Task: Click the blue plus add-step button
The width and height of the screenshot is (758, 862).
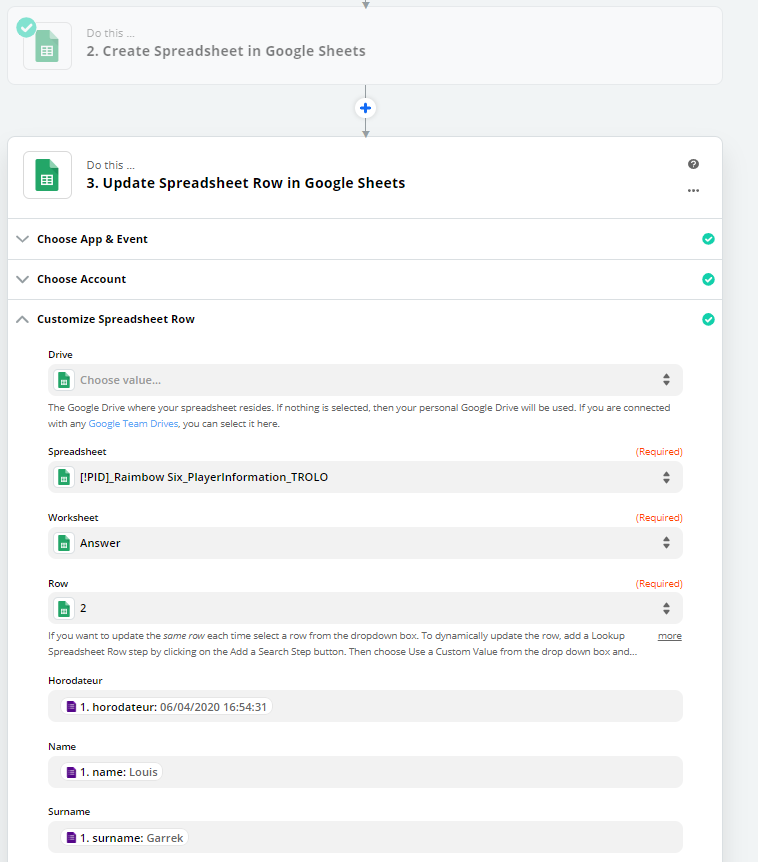Action: (366, 108)
